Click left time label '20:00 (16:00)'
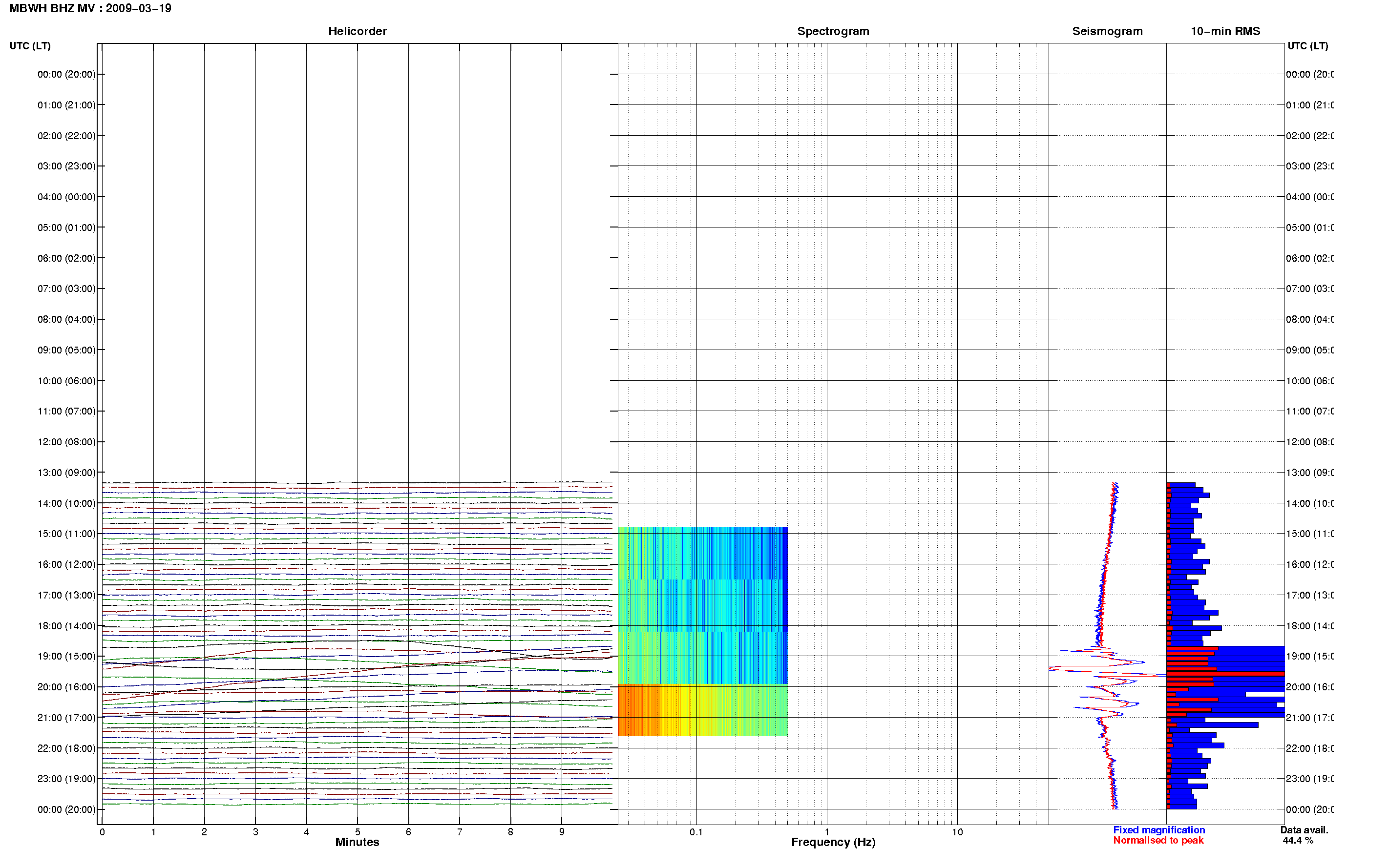Screen dimensions: 1389x868 tap(66, 687)
